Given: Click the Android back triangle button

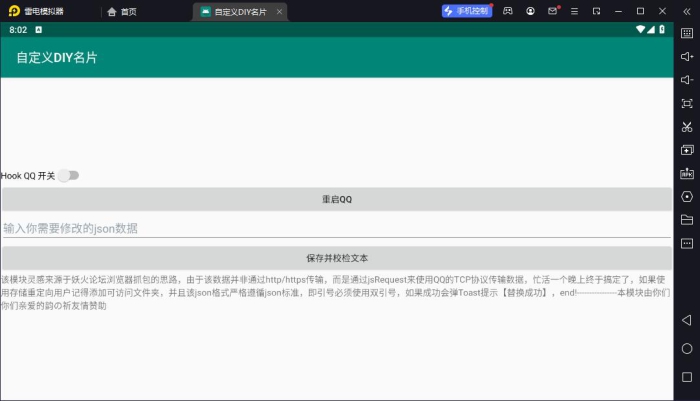Looking at the screenshot, I should pos(687,320).
